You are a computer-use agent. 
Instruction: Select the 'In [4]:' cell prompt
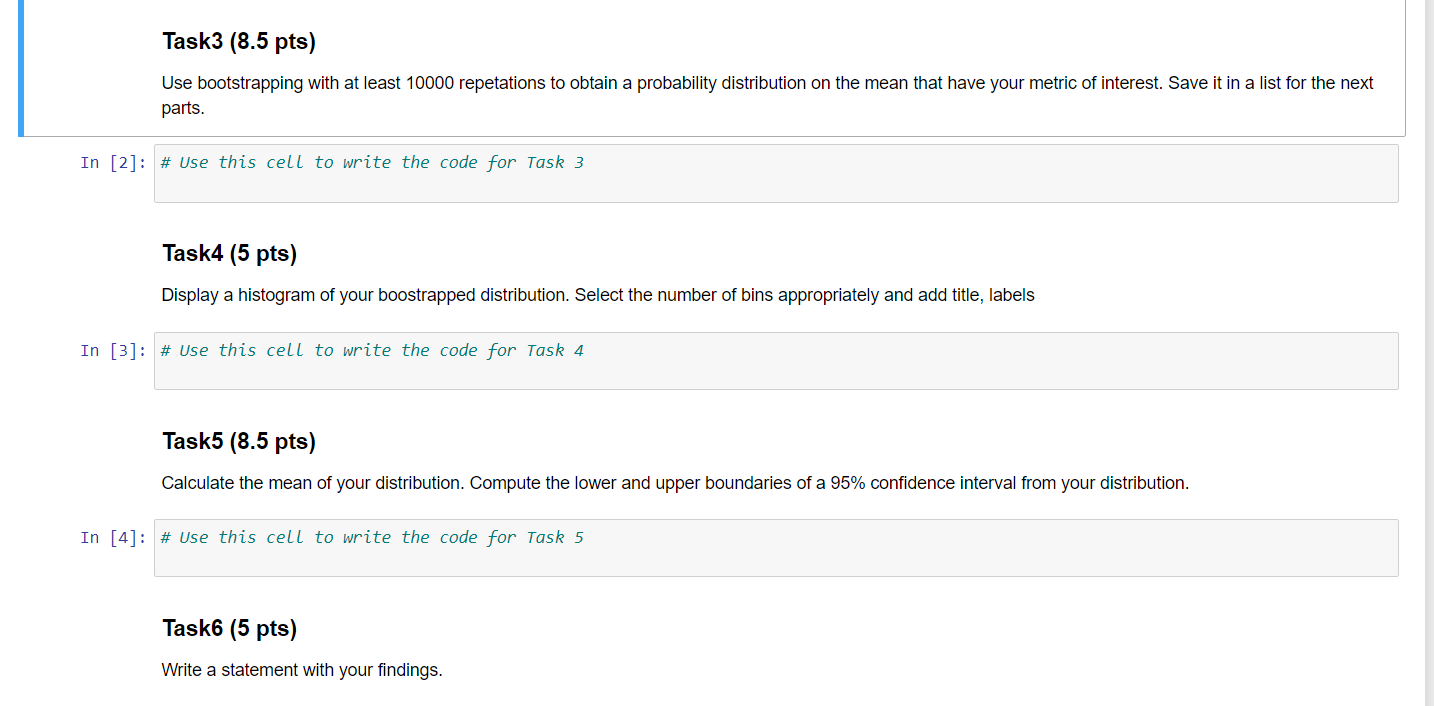tap(110, 537)
